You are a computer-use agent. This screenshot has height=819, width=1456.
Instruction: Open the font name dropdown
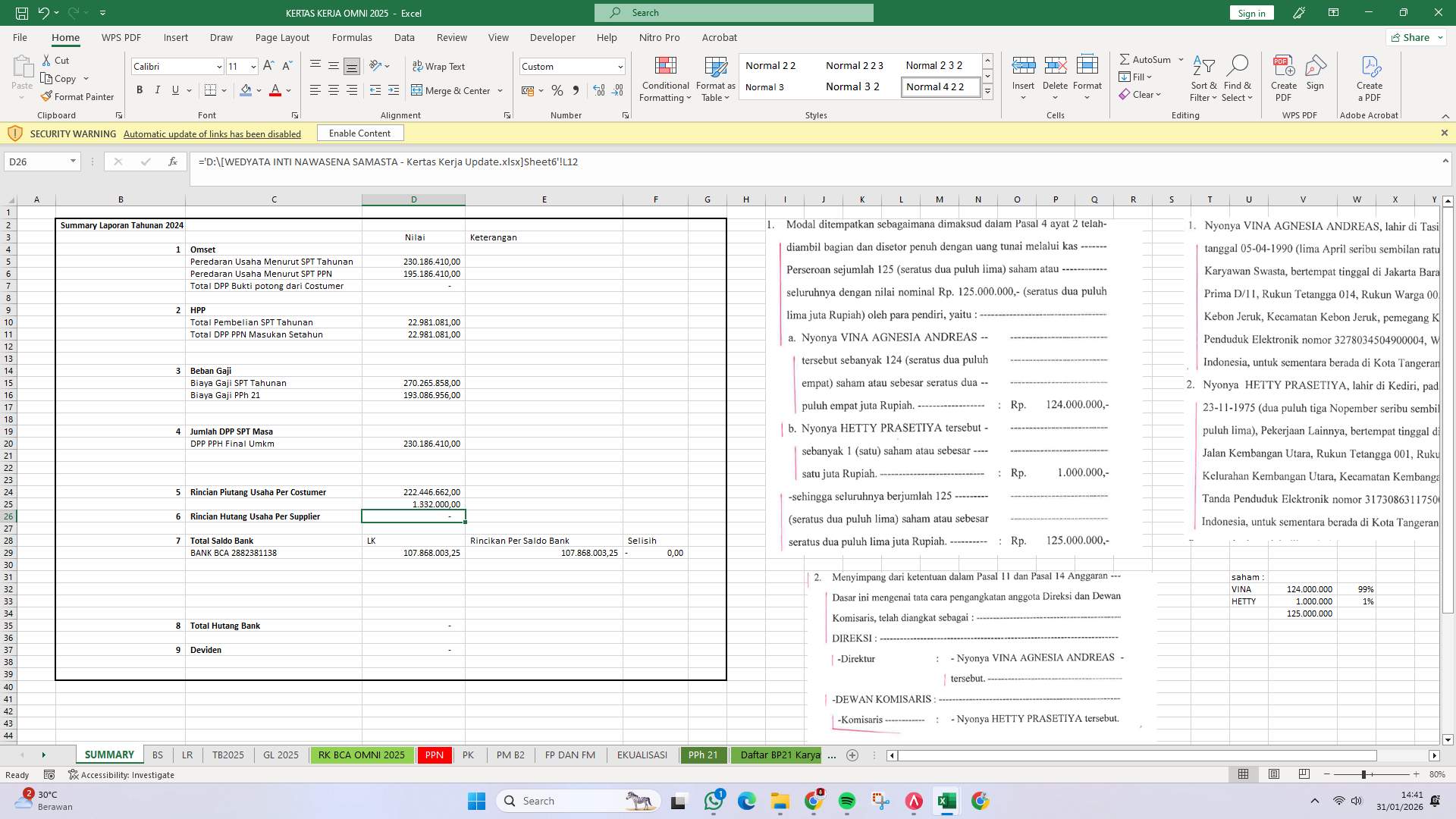click(218, 66)
